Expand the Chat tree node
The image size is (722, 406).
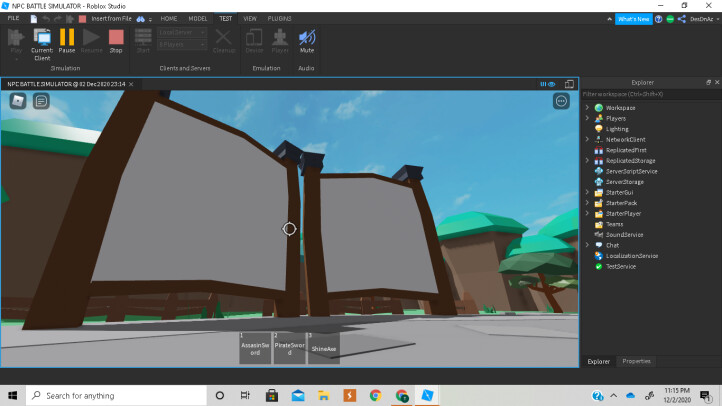[587, 245]
